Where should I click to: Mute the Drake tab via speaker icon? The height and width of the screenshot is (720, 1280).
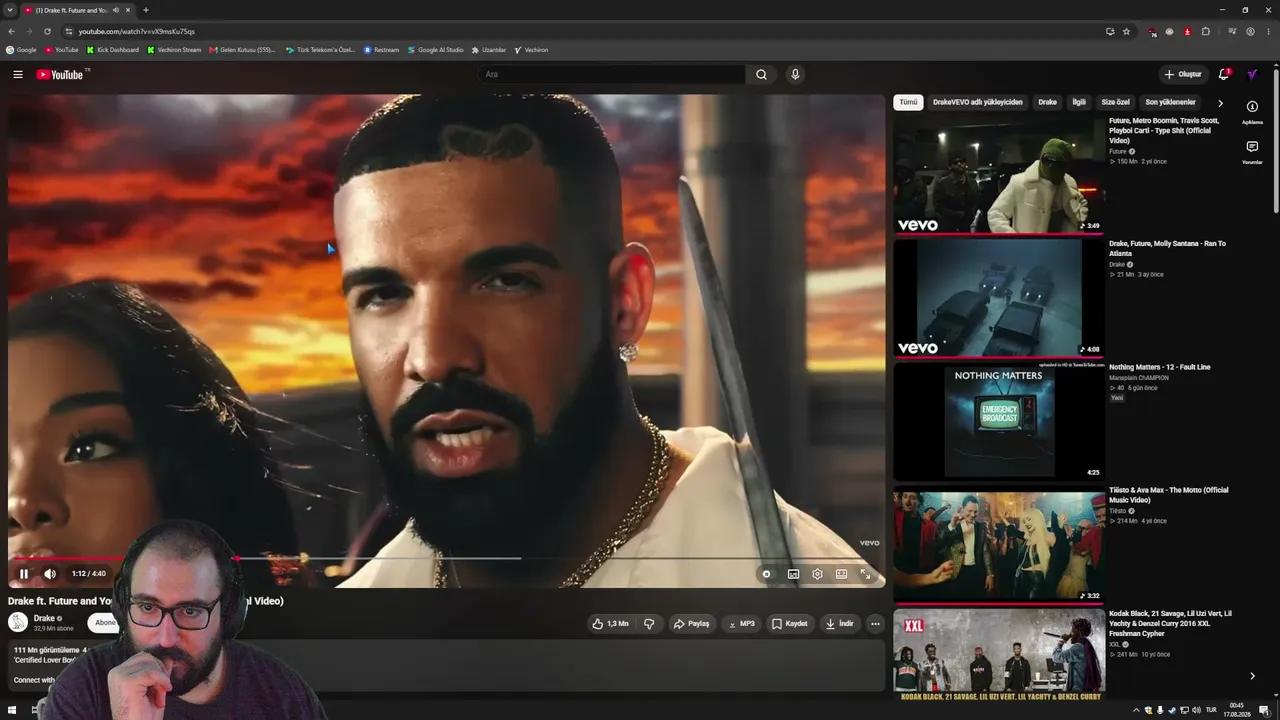point(116,10)
